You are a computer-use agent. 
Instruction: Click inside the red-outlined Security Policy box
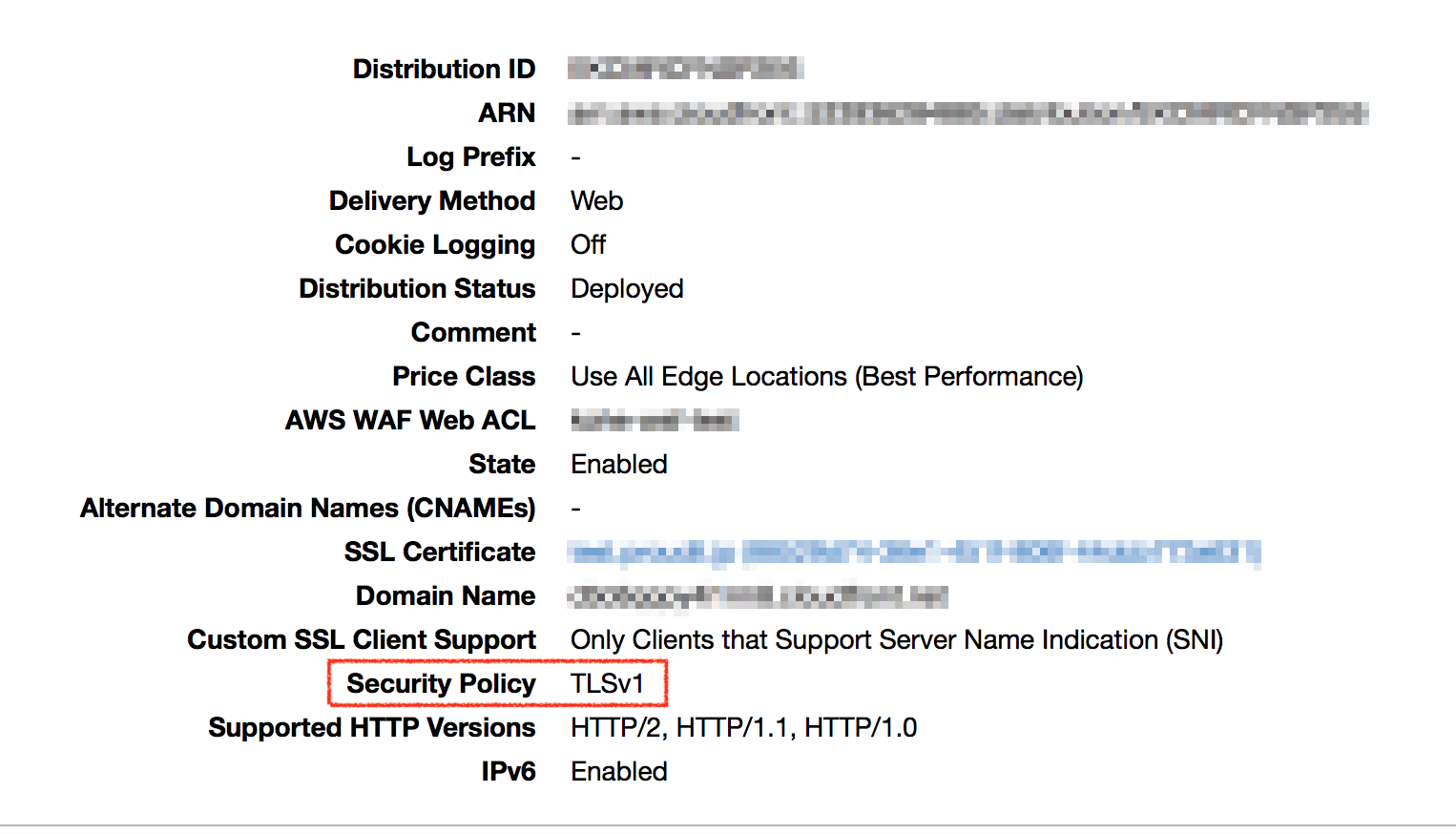[x=496, y=683]
